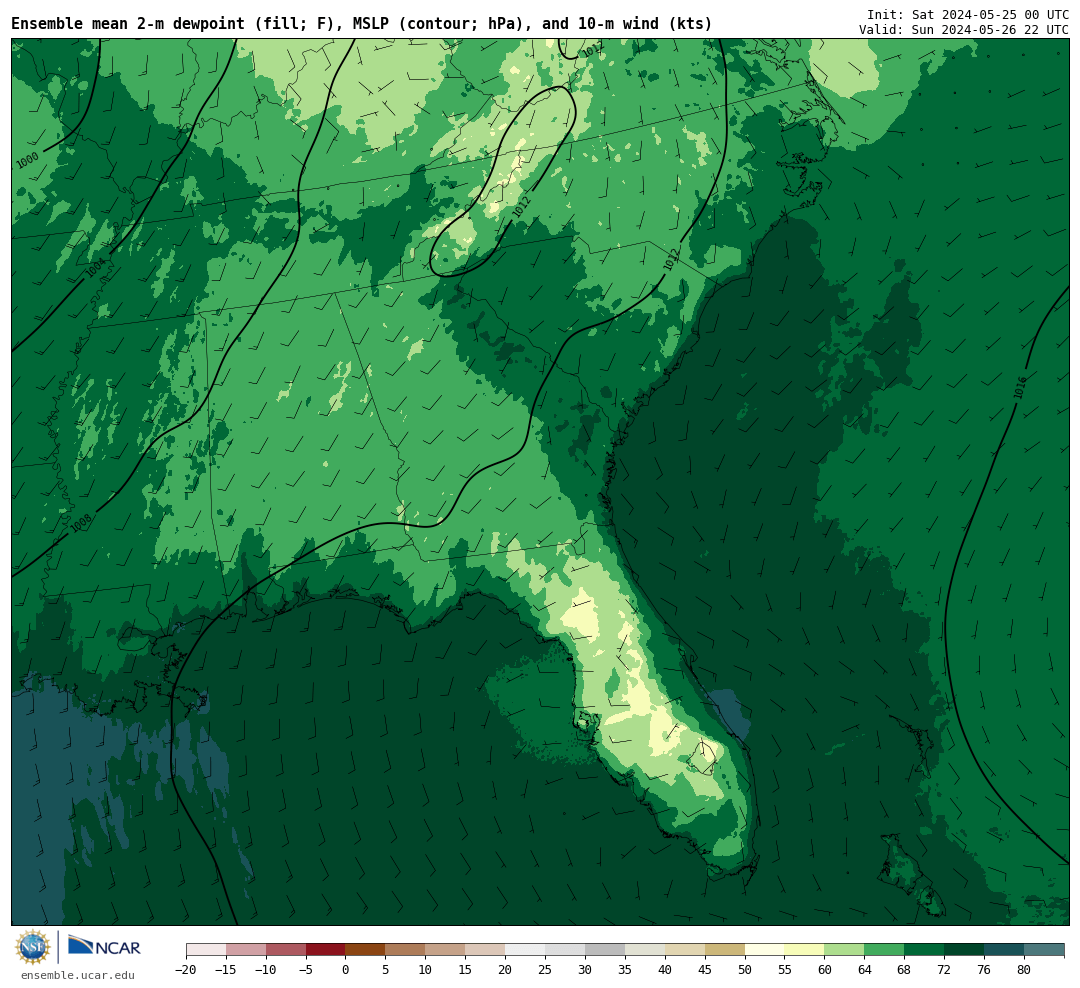
Task: Pick the gray swatch between 30 and 35
Action: coord(605,950)
